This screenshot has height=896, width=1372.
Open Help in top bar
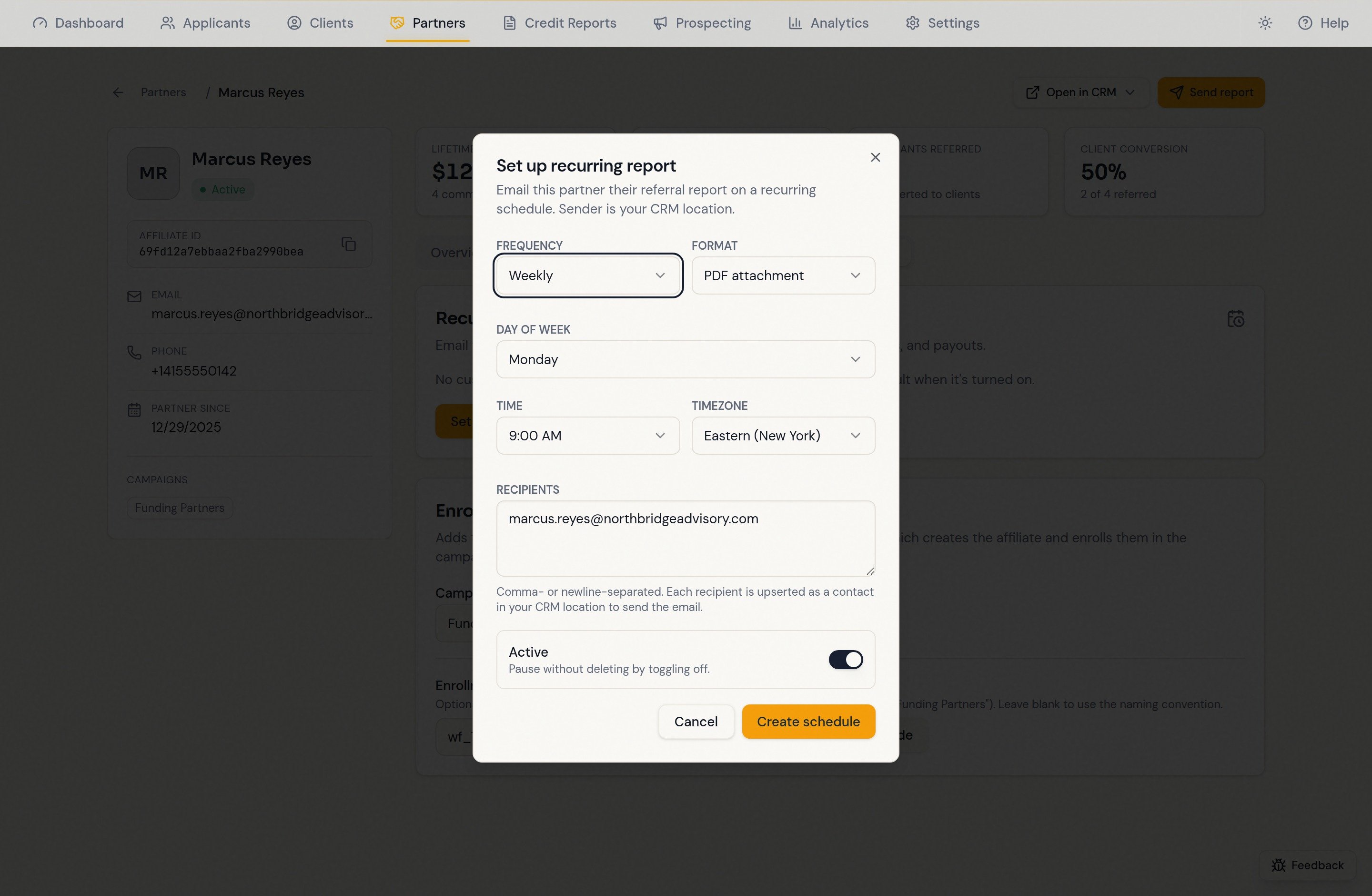1323,23
